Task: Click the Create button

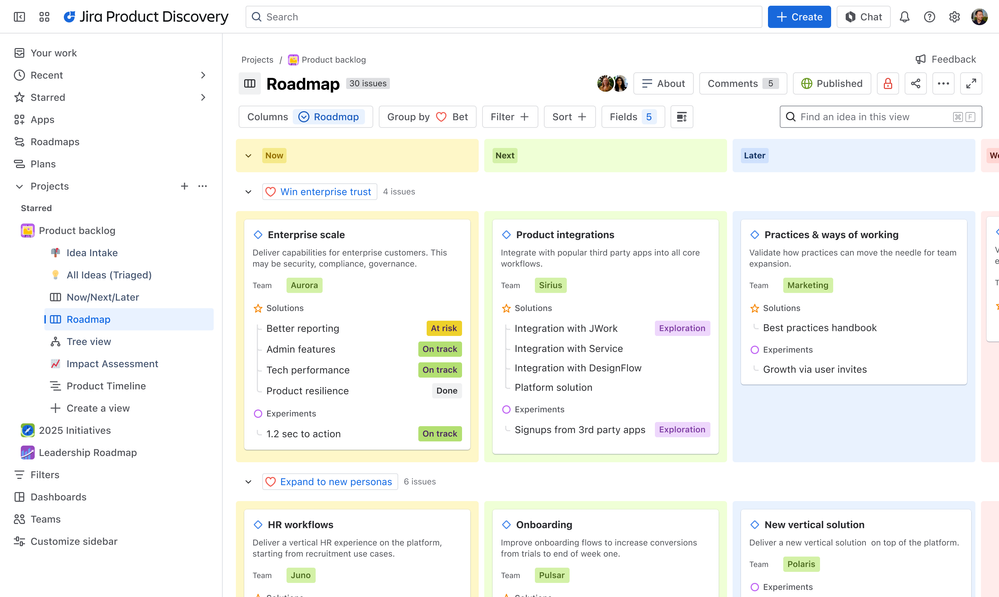Action: point(799,17)
